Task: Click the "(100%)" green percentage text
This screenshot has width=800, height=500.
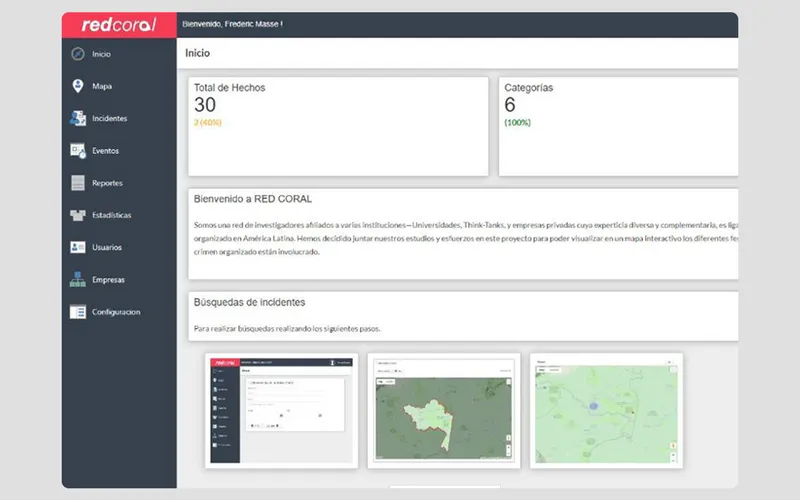Action: (517, 122)
